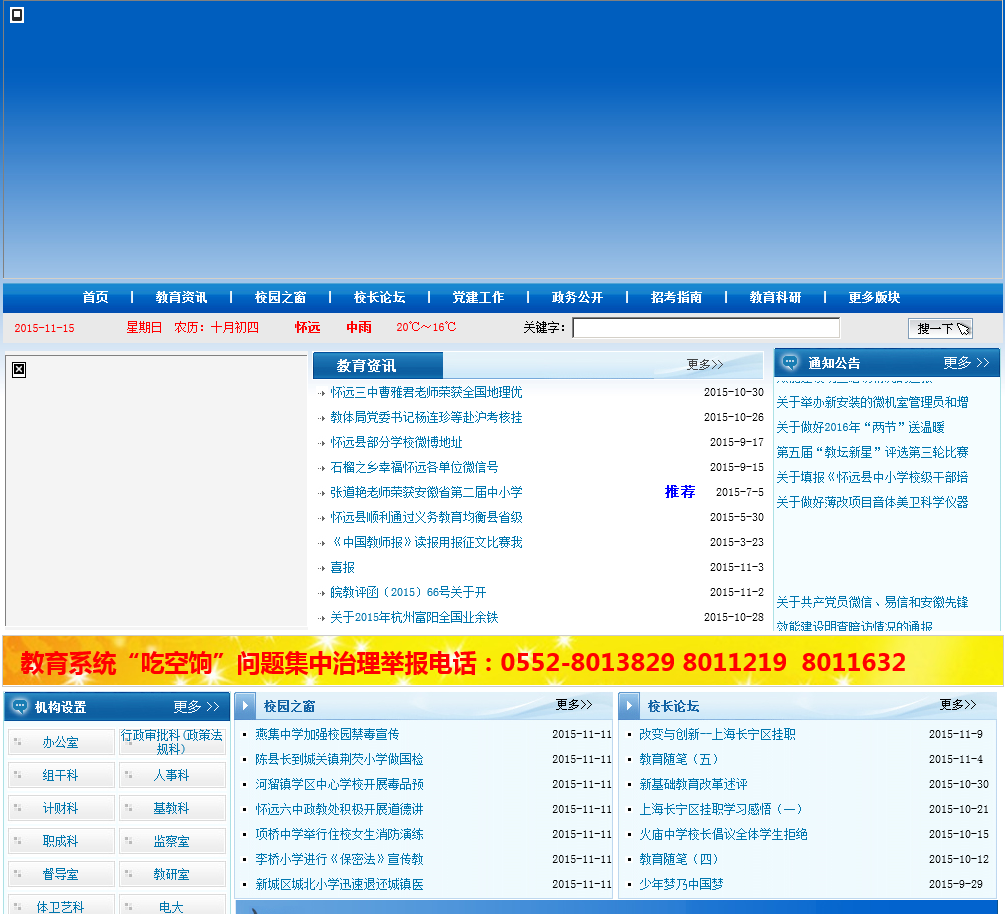Viewport: 1005px width, 914px height.
Task: Open 更多>> in the 校长论坛 section
Action: point(958,705)
